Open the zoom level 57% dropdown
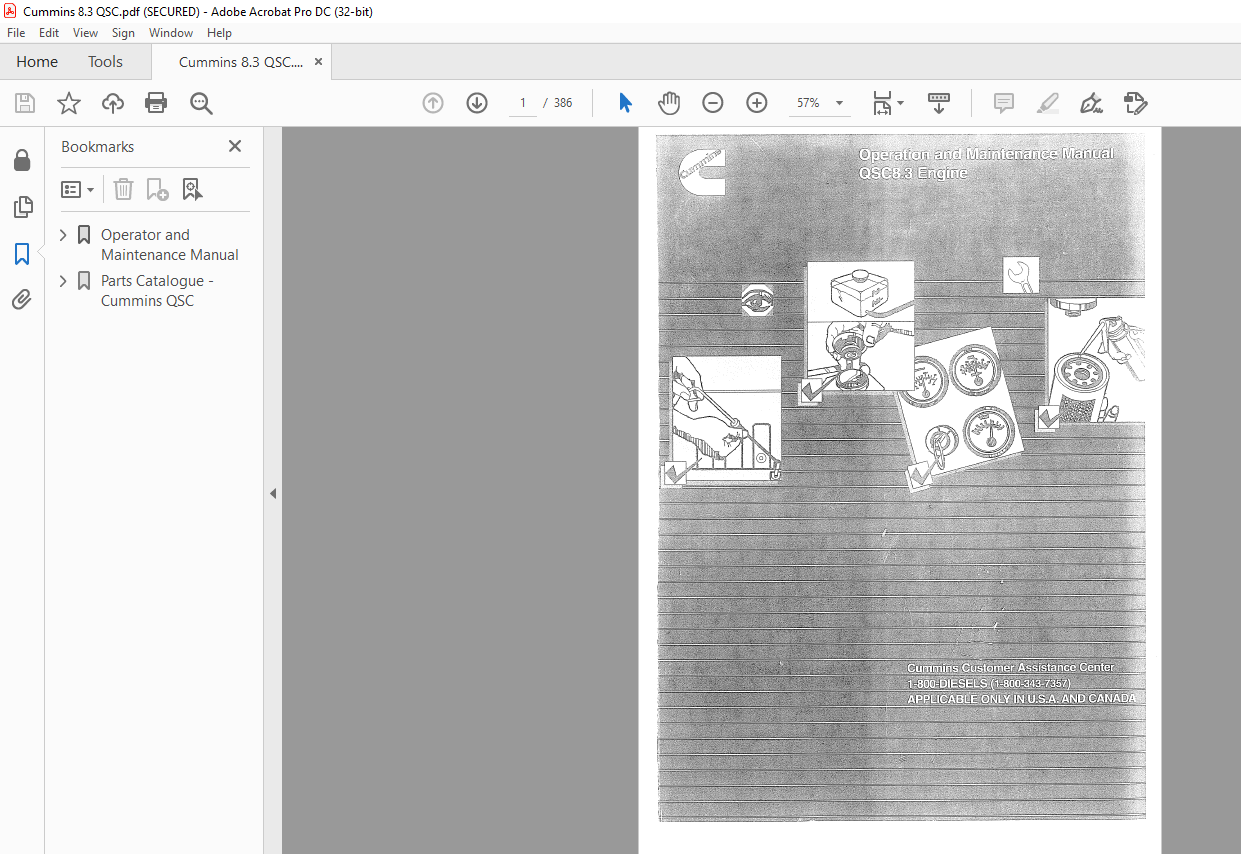This screenshot has height=854, width=1241. coord(819,103)
